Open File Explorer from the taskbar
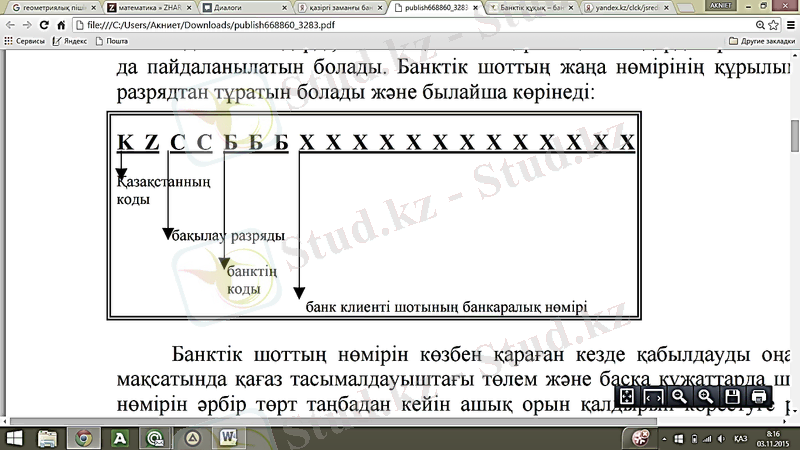Viewport: 800px width, 450px height. click(47, 438)
